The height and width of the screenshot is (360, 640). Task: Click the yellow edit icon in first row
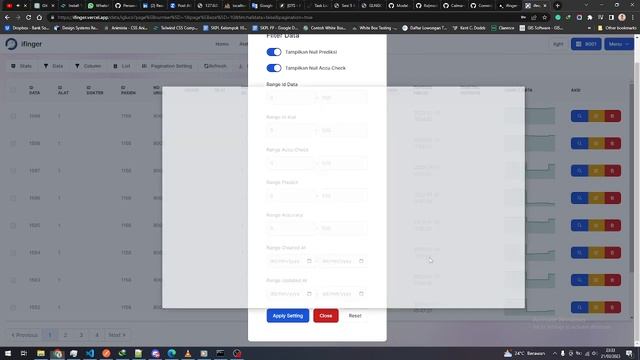tap(596, 116)
